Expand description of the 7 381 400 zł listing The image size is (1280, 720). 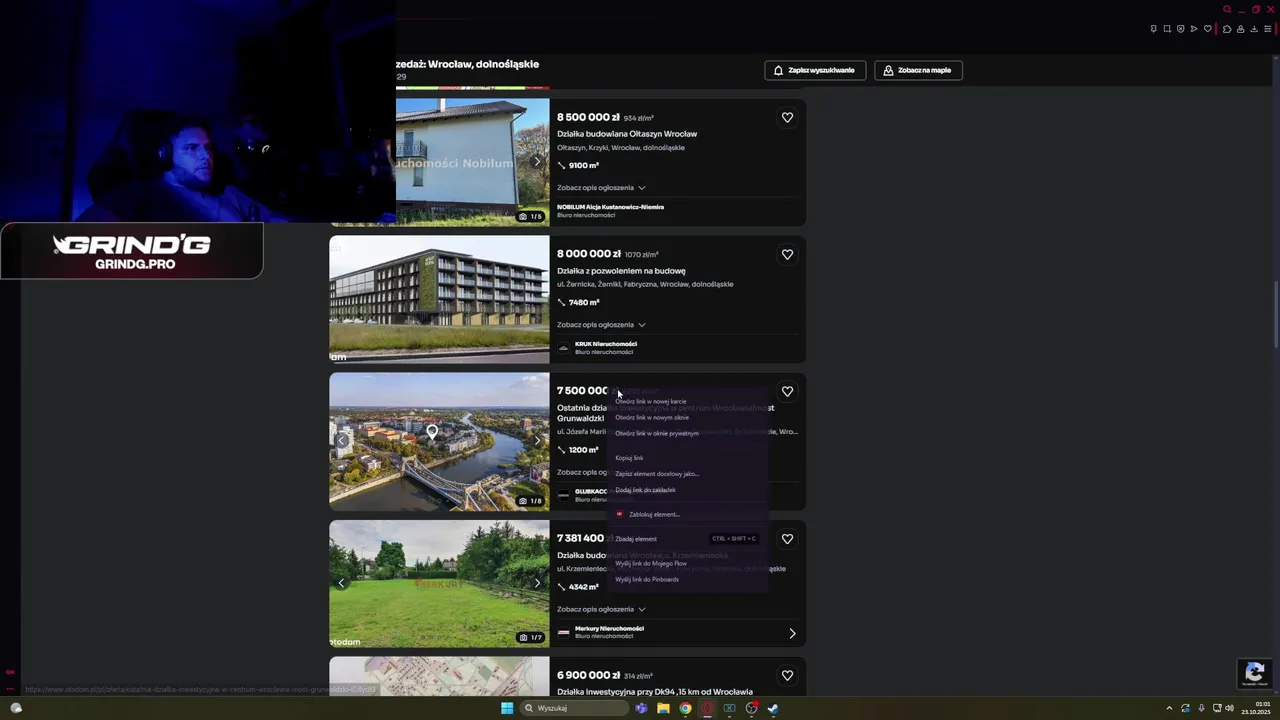[601, 609]
